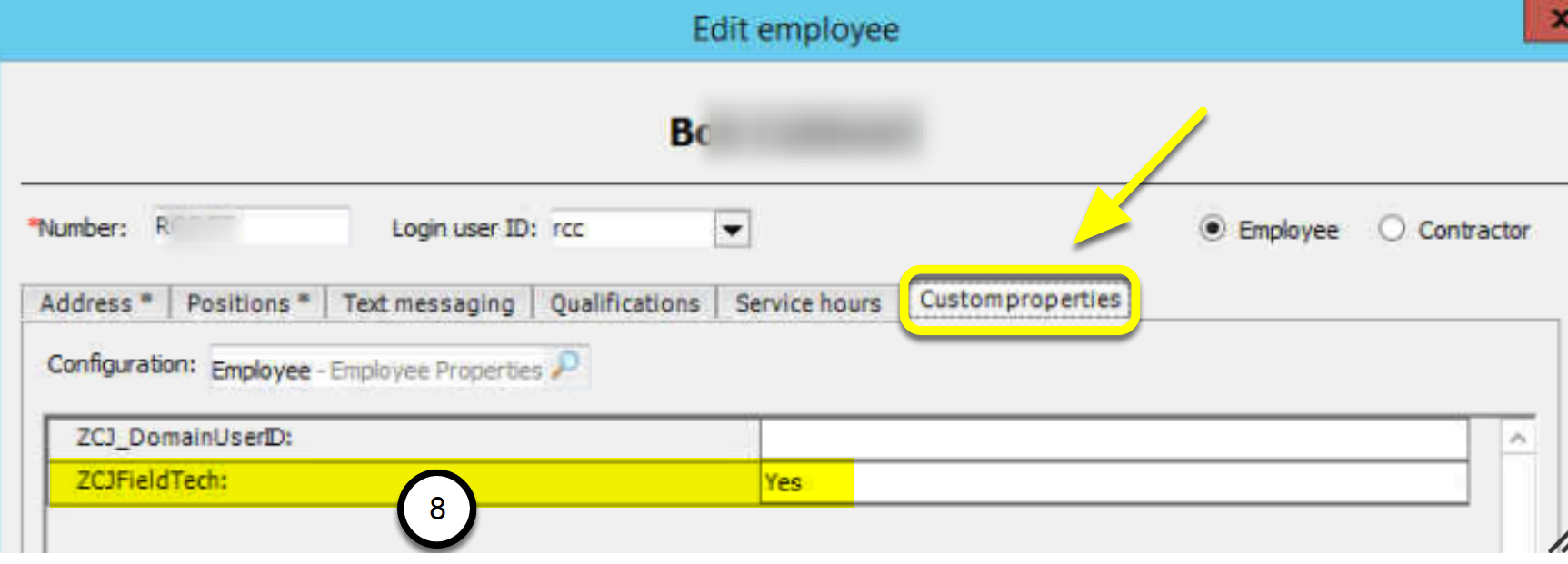1568x564 pixels.
Task: Click the ZCJFieldTech Yes value cell
Action: coord(1114,482)
